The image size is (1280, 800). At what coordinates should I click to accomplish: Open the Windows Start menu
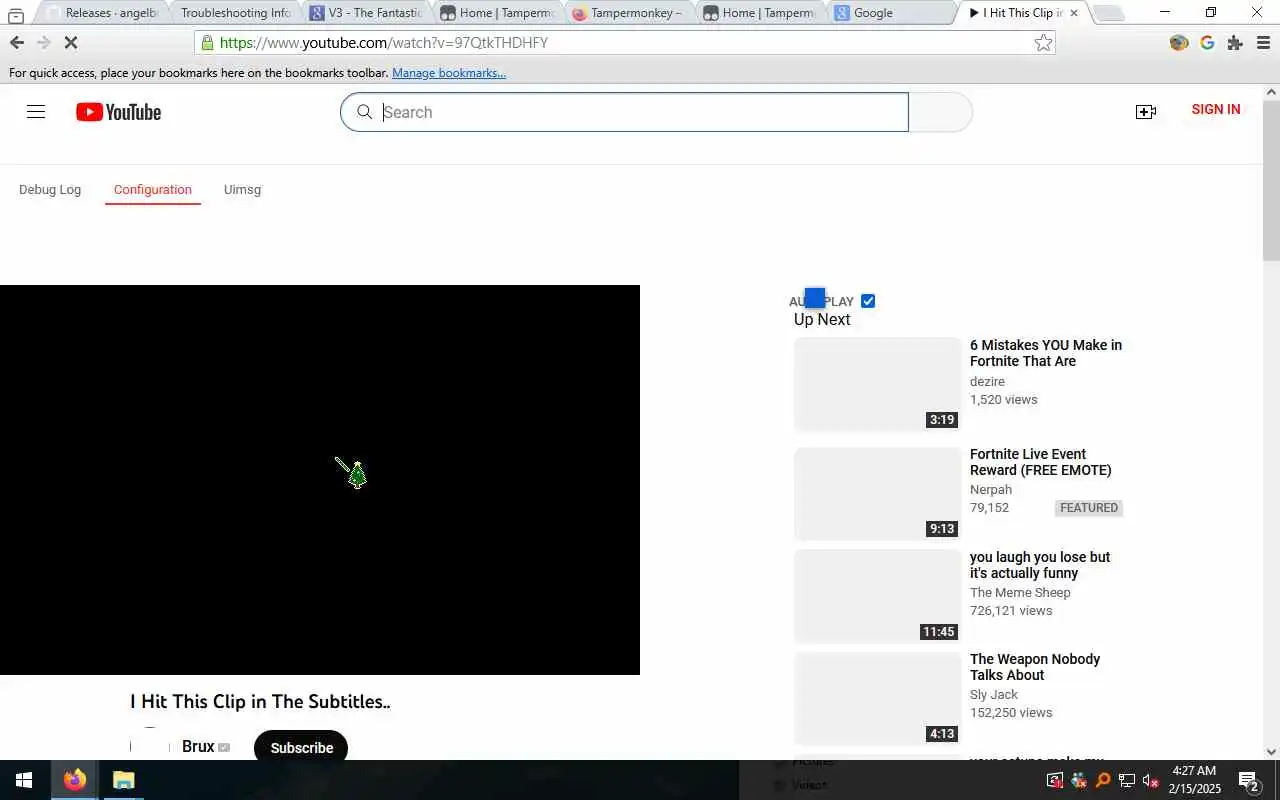pos(24,780)
